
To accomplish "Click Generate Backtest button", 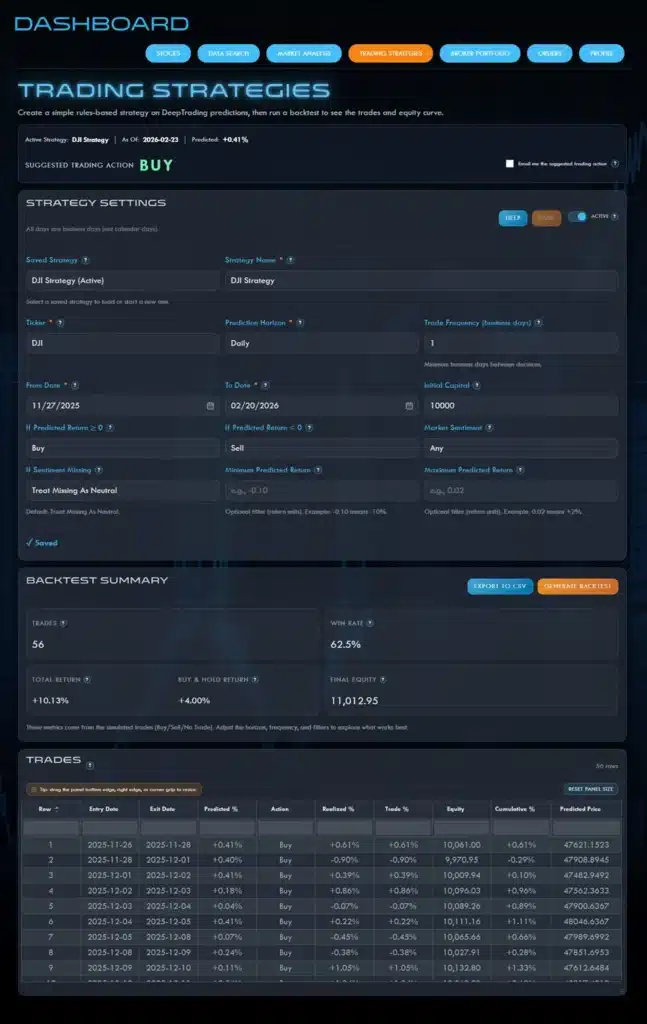I will pos(578,586).
